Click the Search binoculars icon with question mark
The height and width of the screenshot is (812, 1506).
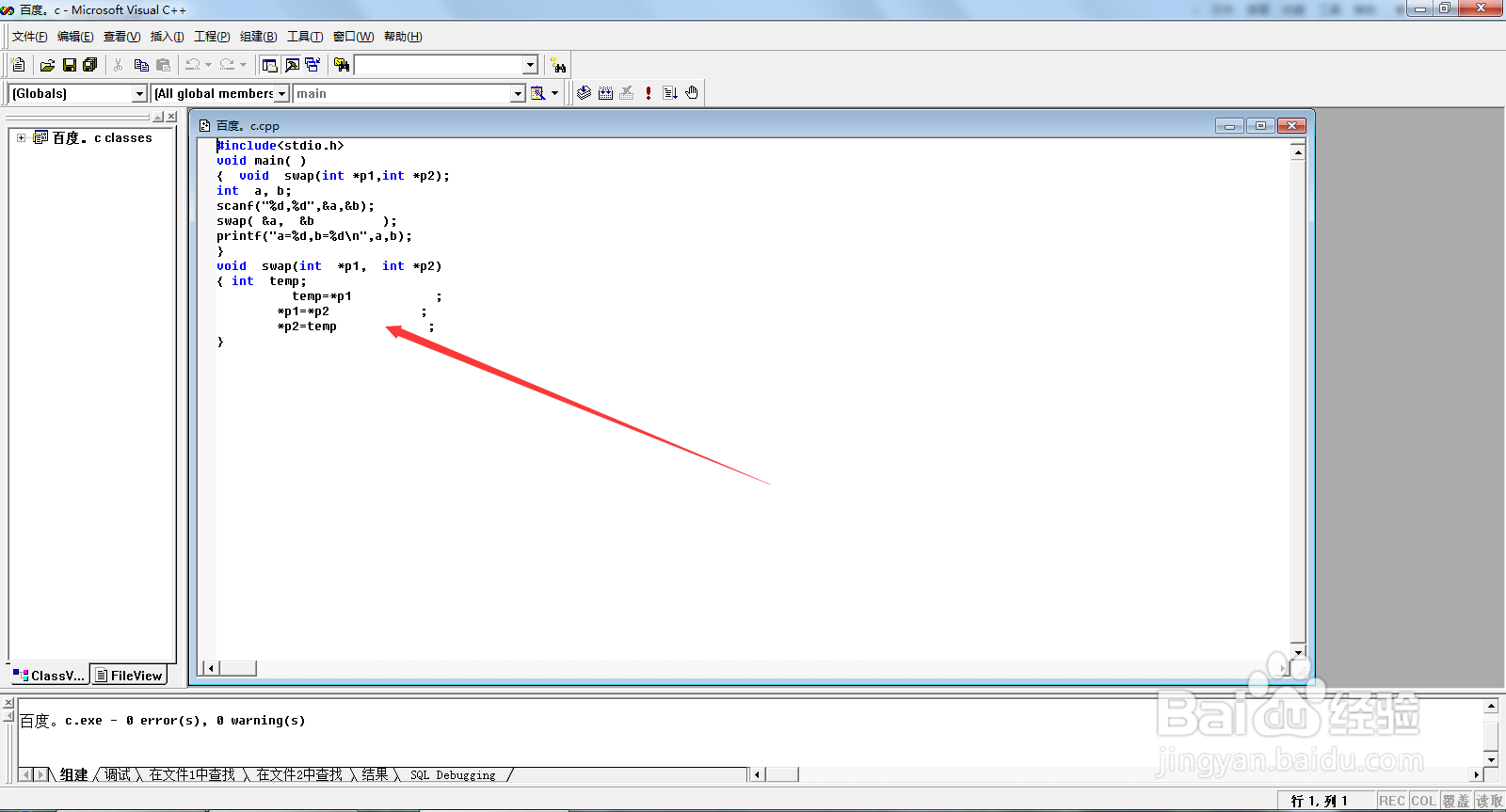(x=559, y=65)
